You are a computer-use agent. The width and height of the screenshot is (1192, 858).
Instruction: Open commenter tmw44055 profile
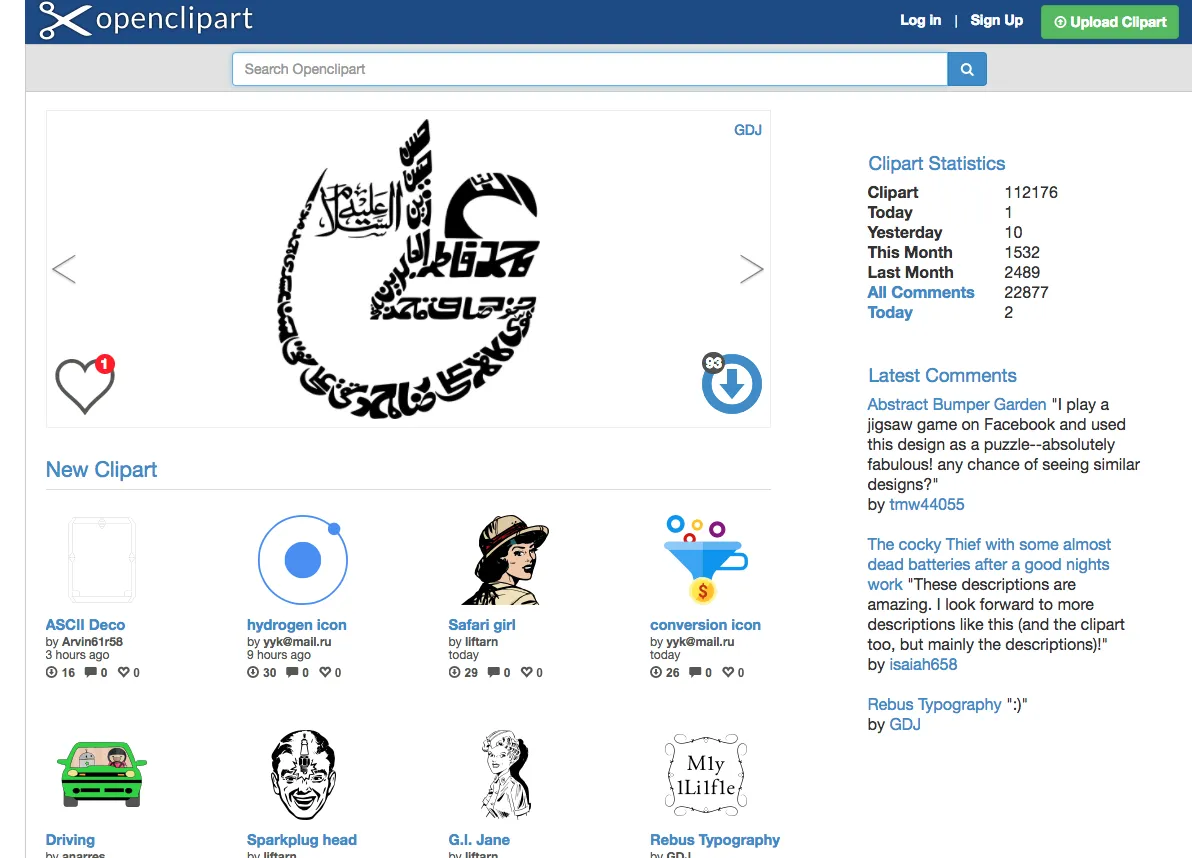coord(927,505)
